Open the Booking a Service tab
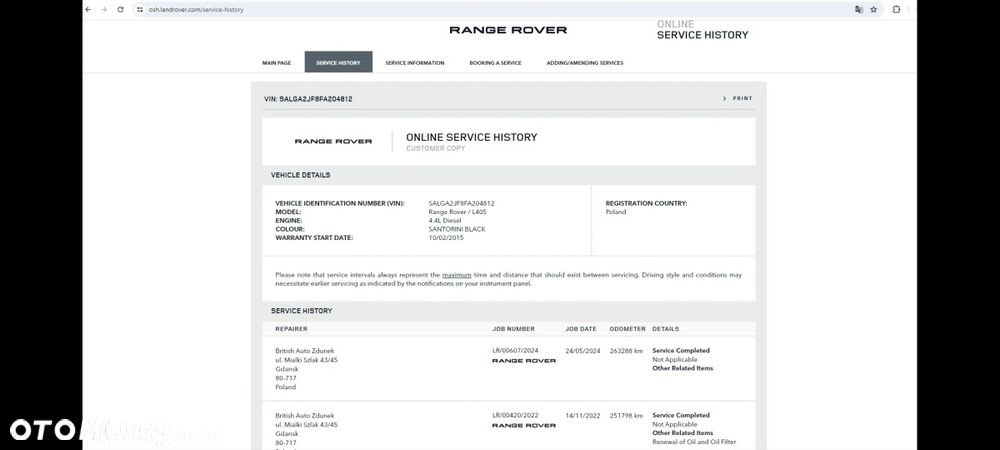Viewport: 1000px width, 450px height. coord(496,62)
